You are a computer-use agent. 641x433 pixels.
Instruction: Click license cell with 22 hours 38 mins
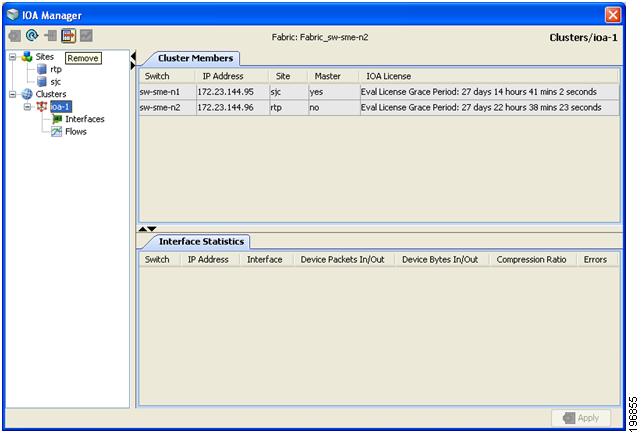tap(489, 108)
